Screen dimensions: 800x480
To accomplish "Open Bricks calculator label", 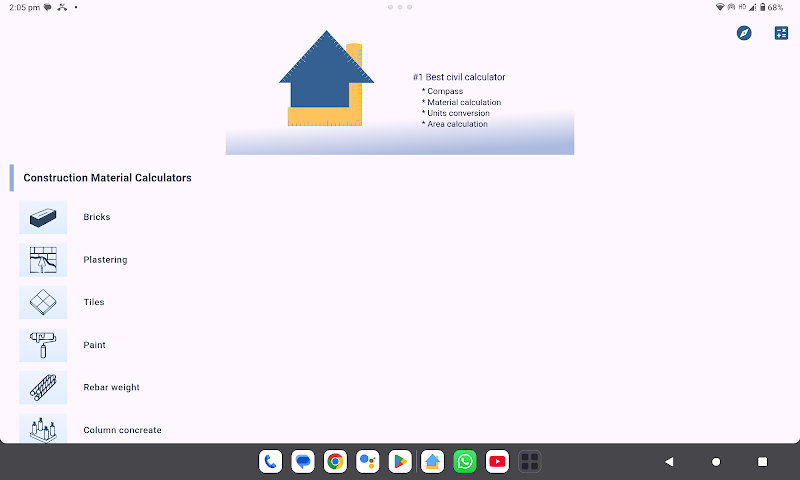I will click(97, 217).
